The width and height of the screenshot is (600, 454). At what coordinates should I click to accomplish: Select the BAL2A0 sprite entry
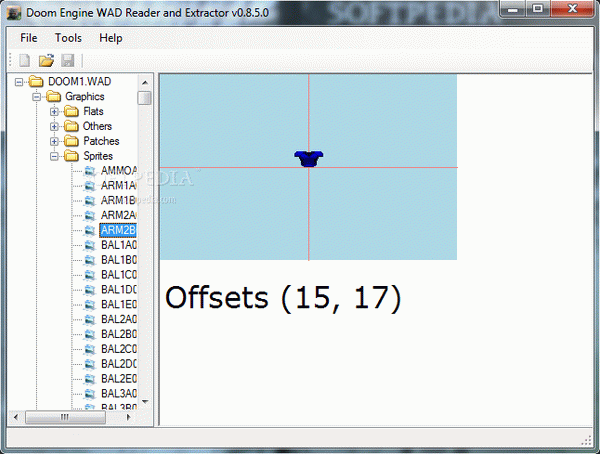[119, 319]
